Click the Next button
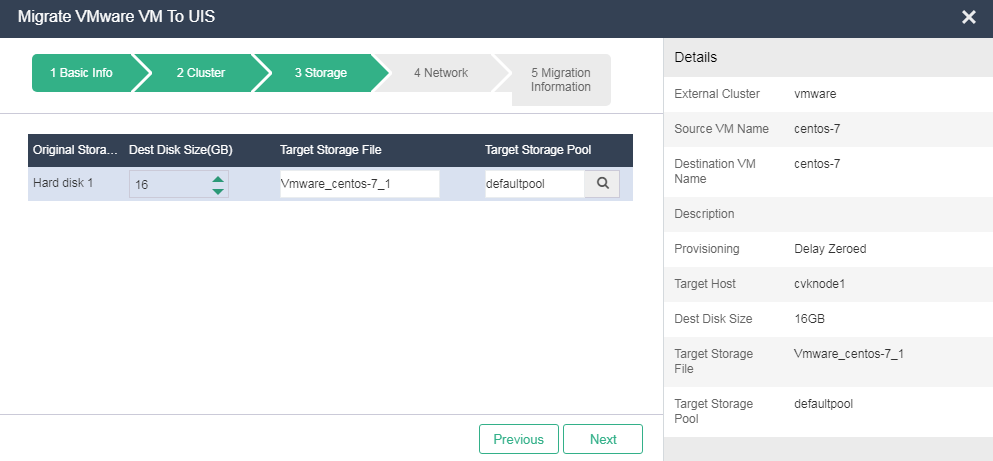993x461 pixels. click(603, 439)
